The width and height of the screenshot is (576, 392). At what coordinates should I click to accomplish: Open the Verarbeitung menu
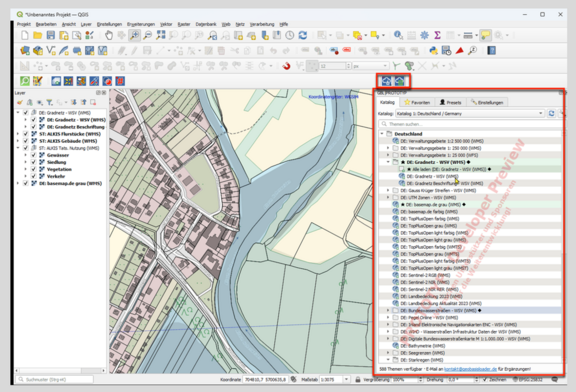[x=262, y=24]
